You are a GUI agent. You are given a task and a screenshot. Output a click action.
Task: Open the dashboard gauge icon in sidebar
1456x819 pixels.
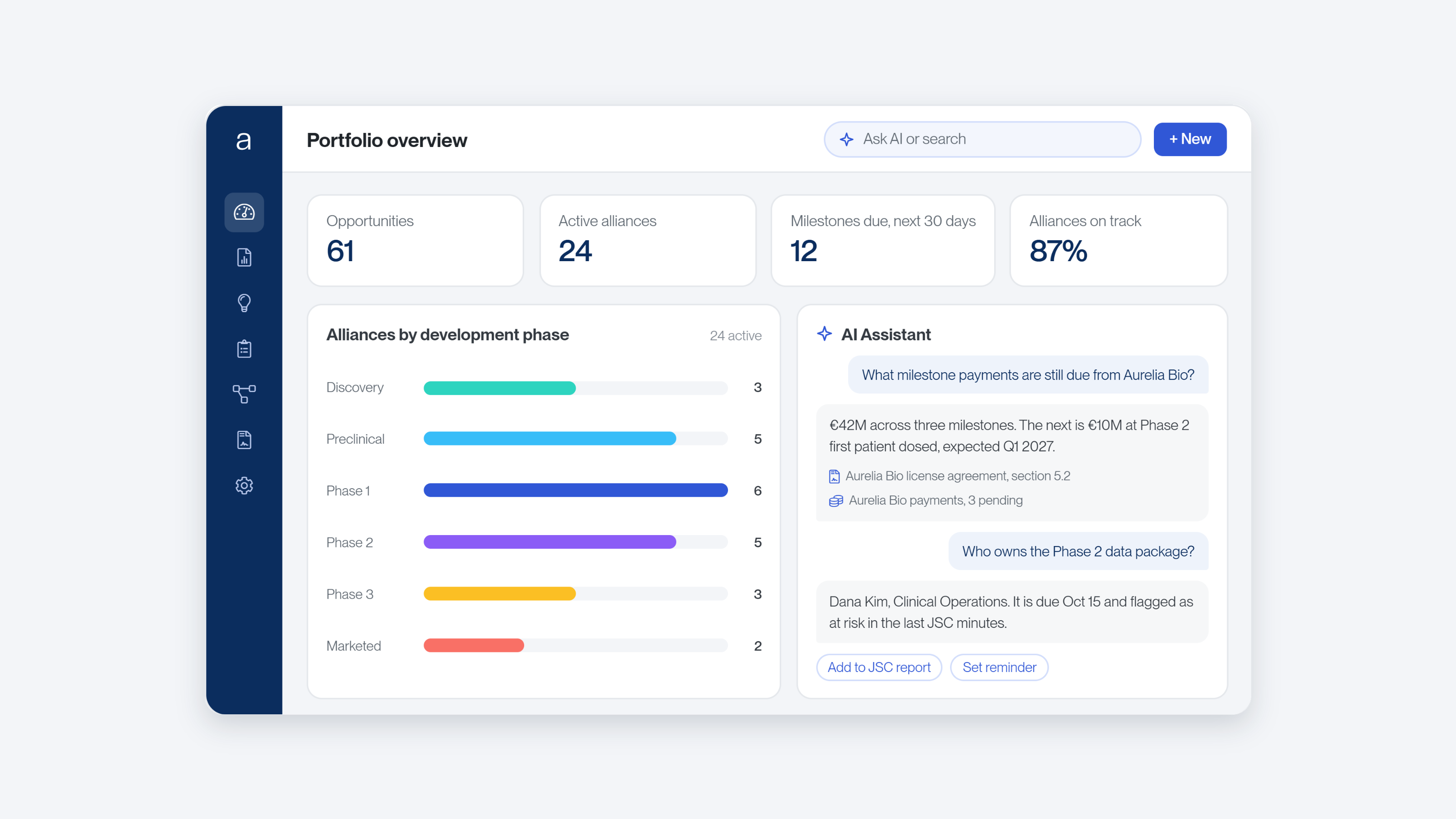[x=244, y=212]
